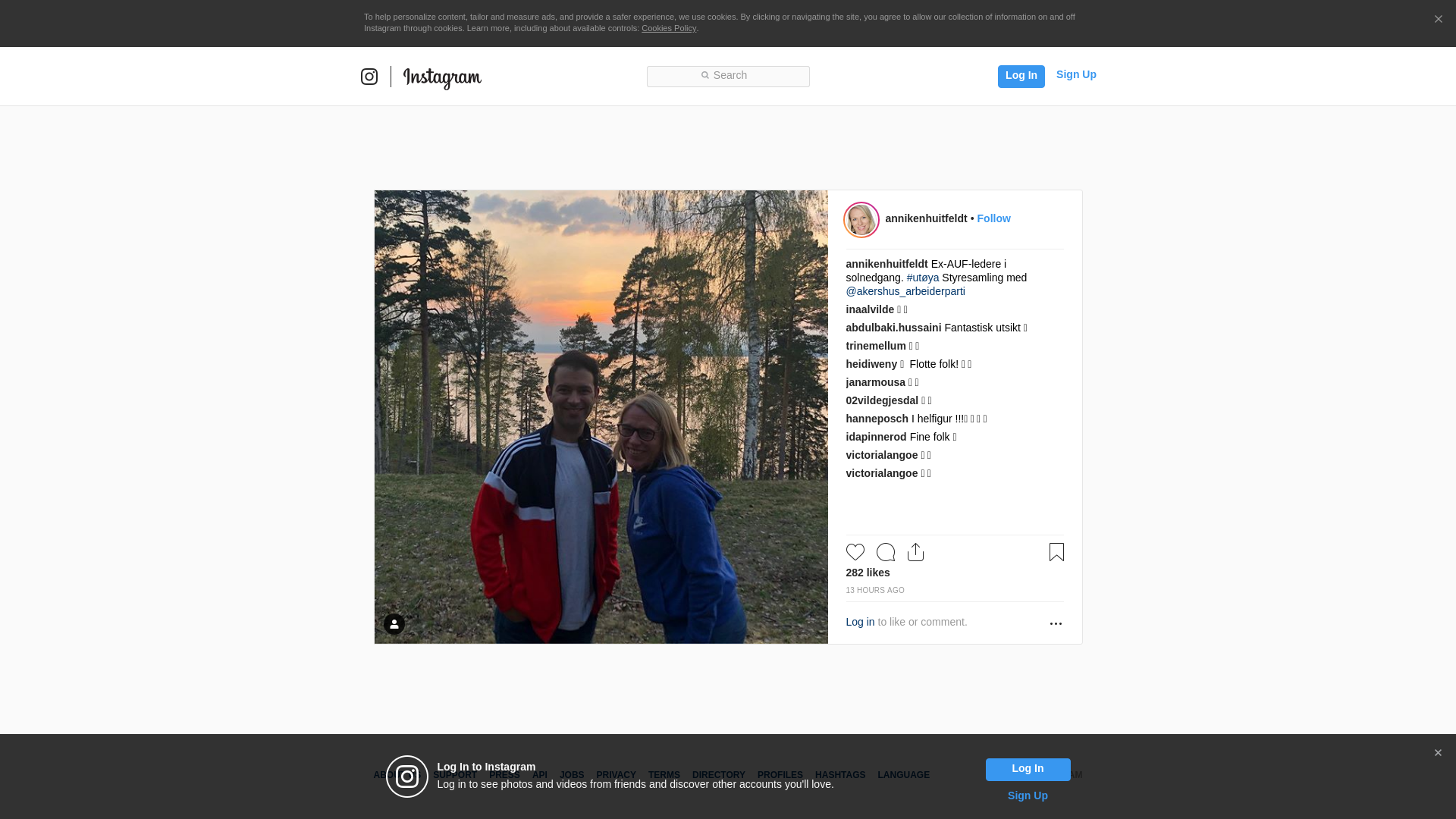This screenshot has width=1456, height=819.
Task: Dismiss the cookie notice banner
Action: [1438, 20]
